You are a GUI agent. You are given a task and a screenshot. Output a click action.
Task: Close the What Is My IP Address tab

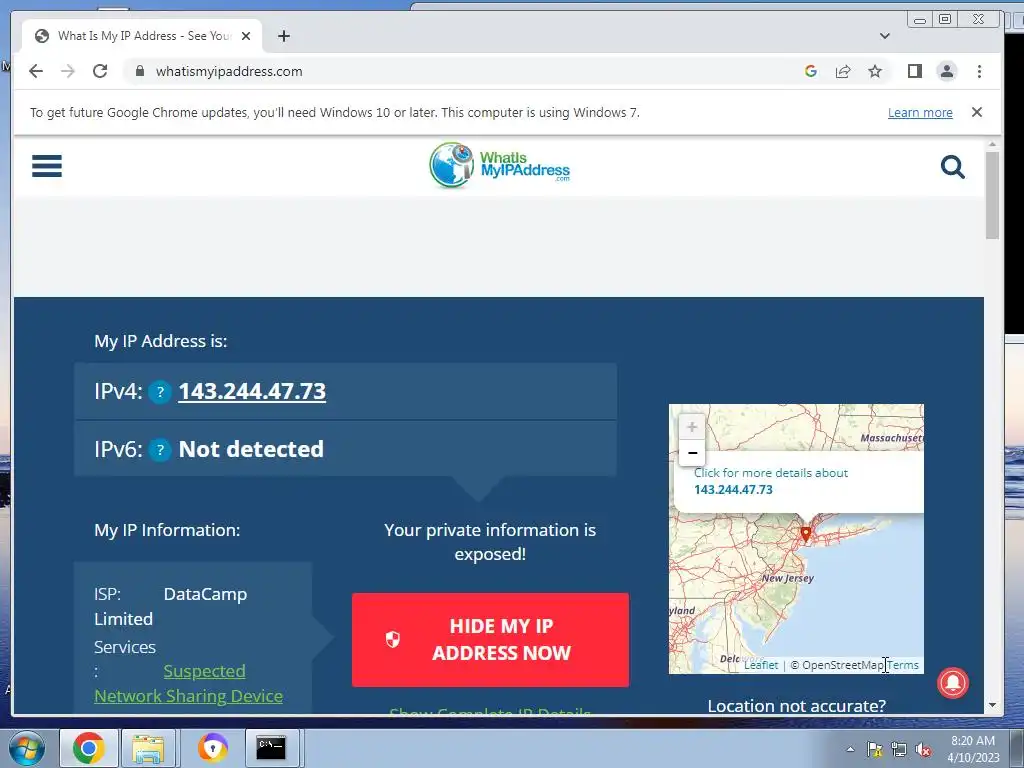pyautogui.click(x=246, y=36)
